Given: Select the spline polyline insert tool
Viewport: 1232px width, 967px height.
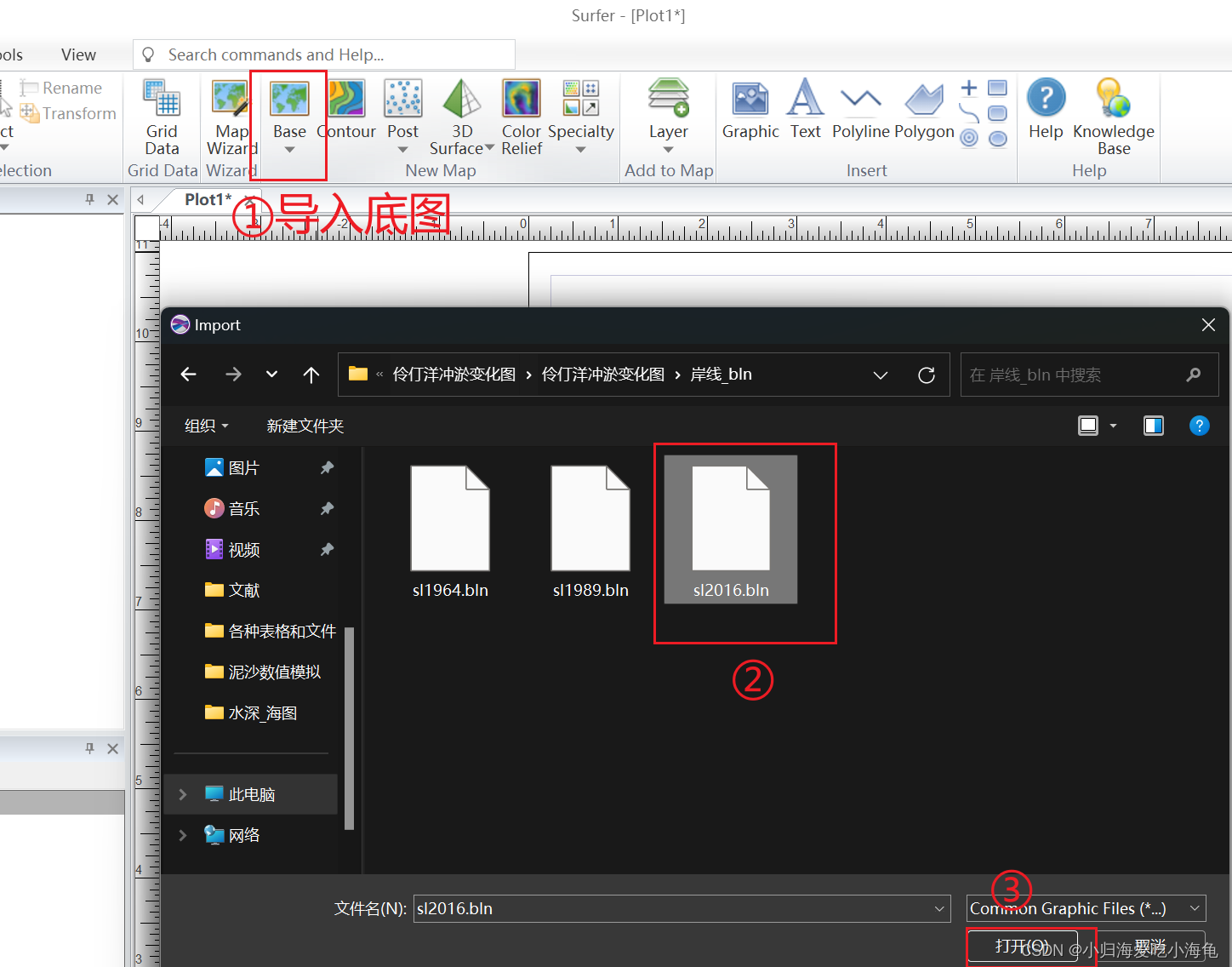Looking at the screenshot, I should coord(969,112).
